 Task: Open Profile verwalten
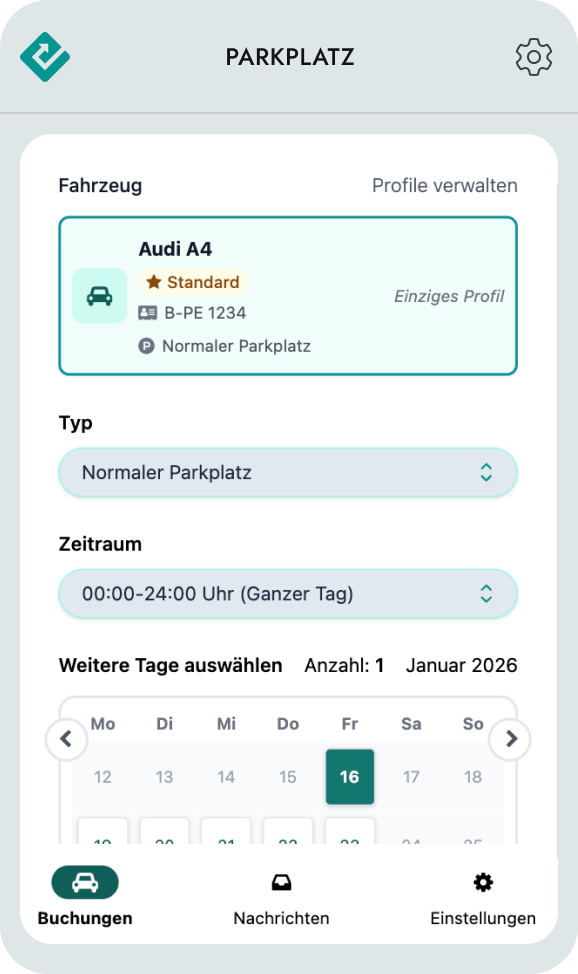pyautogui.click(x=444, y=185)
